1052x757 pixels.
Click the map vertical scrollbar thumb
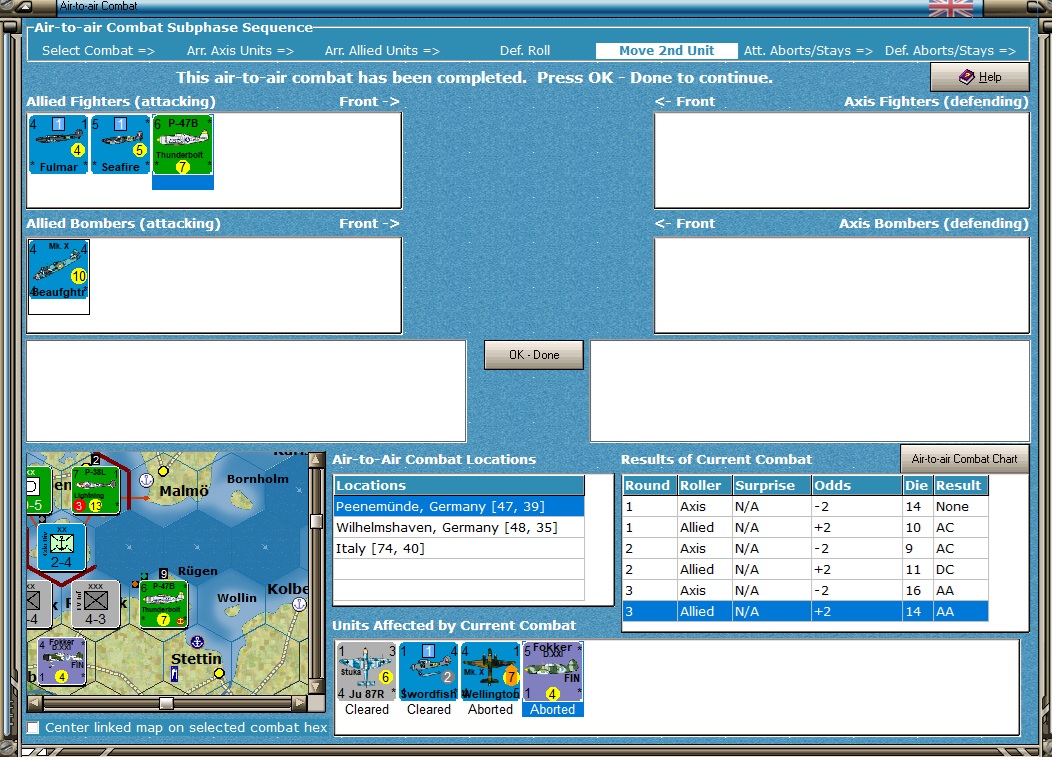tap(316, 521)
